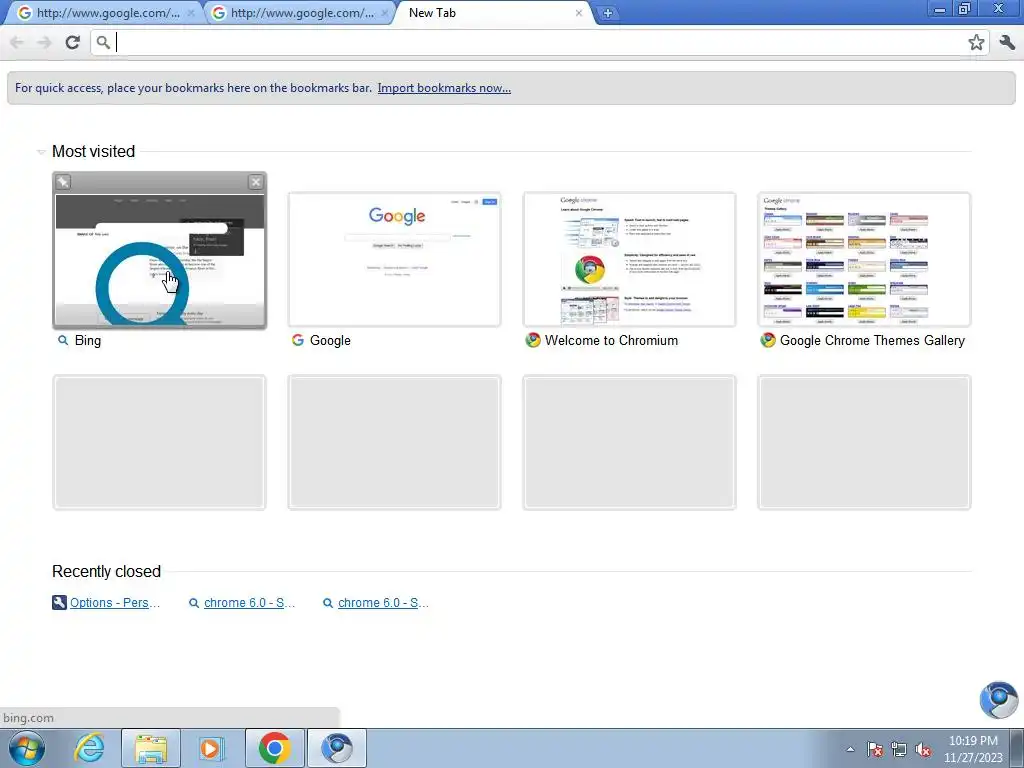Open the Welcome to Chromium thumbnail

click(630, 259)
